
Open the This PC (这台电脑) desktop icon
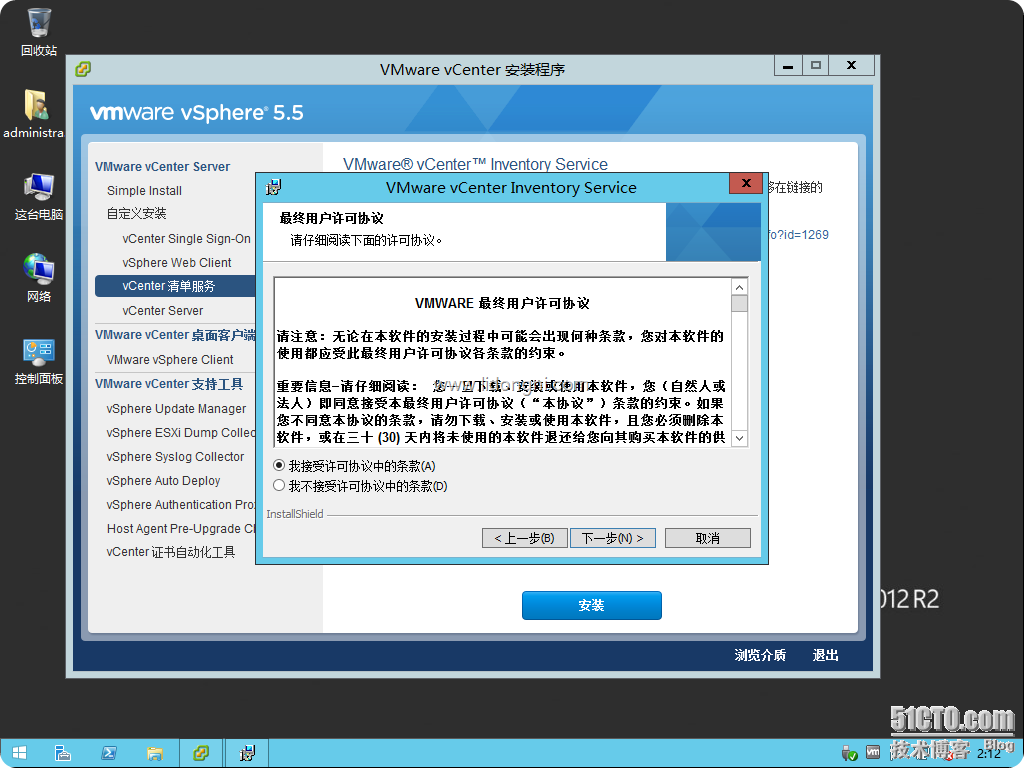[39, 196]
